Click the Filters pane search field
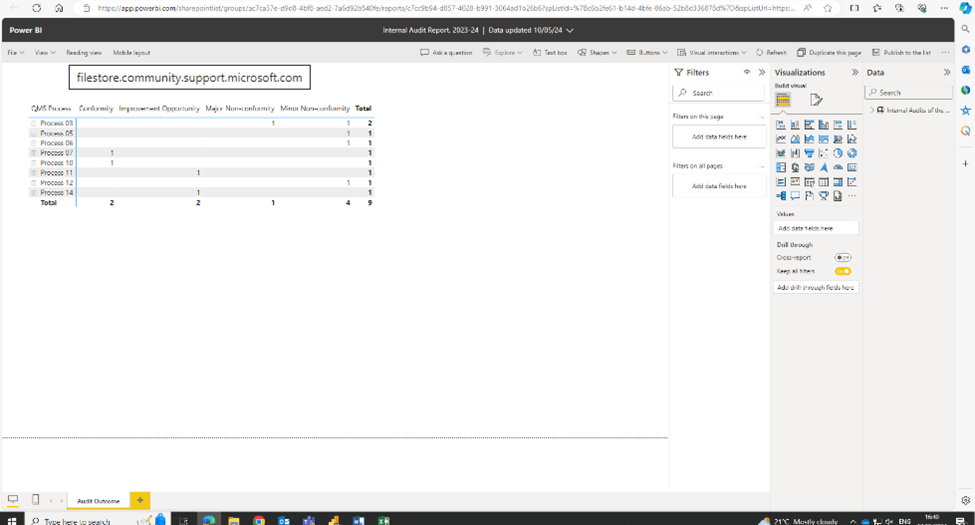The width and height of the screenshot is (975, 525). 719,93
